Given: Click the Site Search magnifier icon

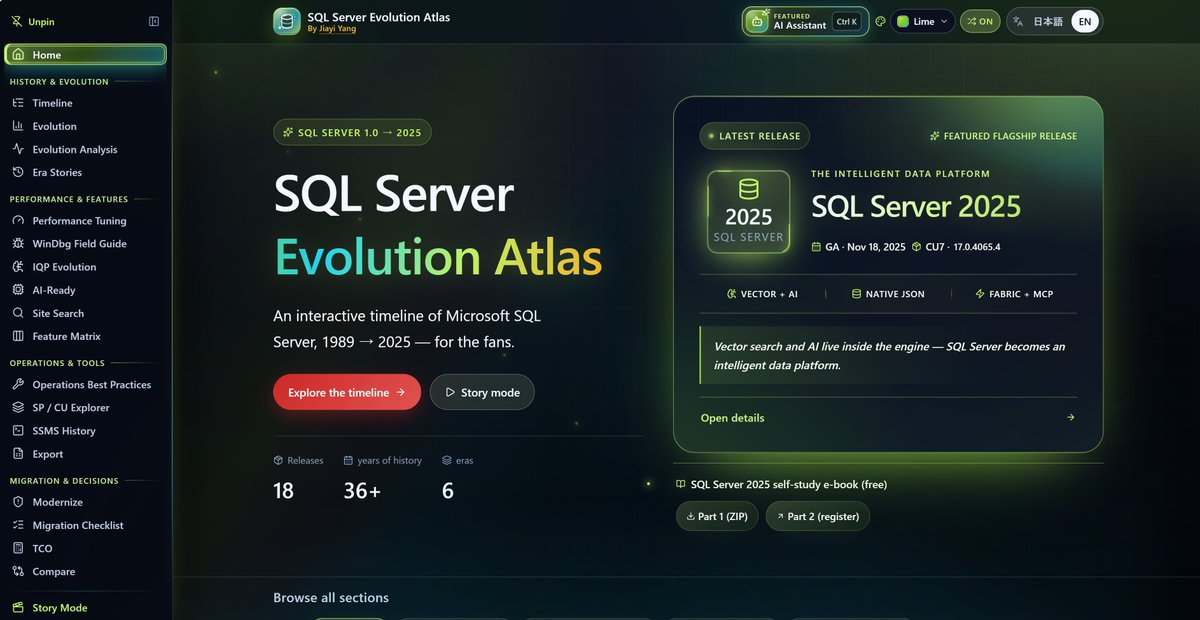Looking at the screenshot, I should point(18,313).
